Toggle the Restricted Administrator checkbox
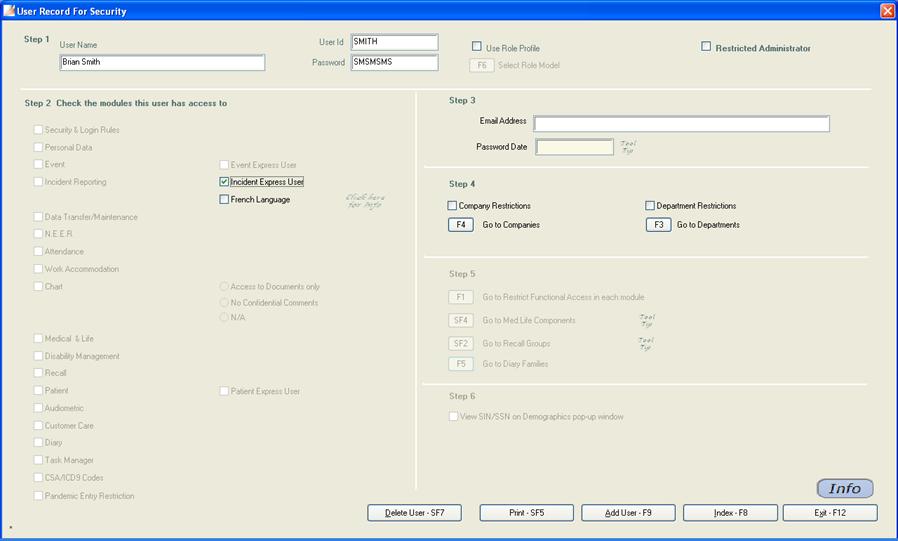The image size is (898, 541). click(x=706, y=47)
